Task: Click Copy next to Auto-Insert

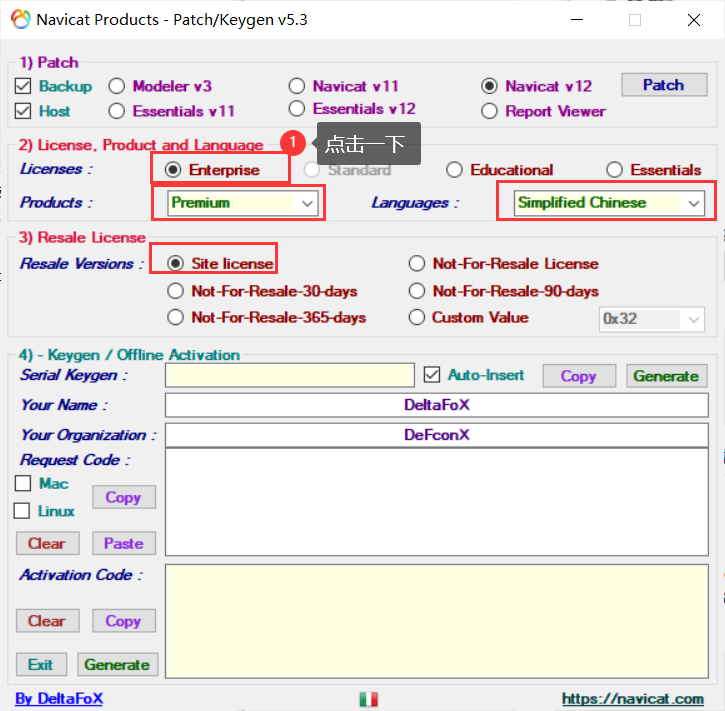Action: 579,376
